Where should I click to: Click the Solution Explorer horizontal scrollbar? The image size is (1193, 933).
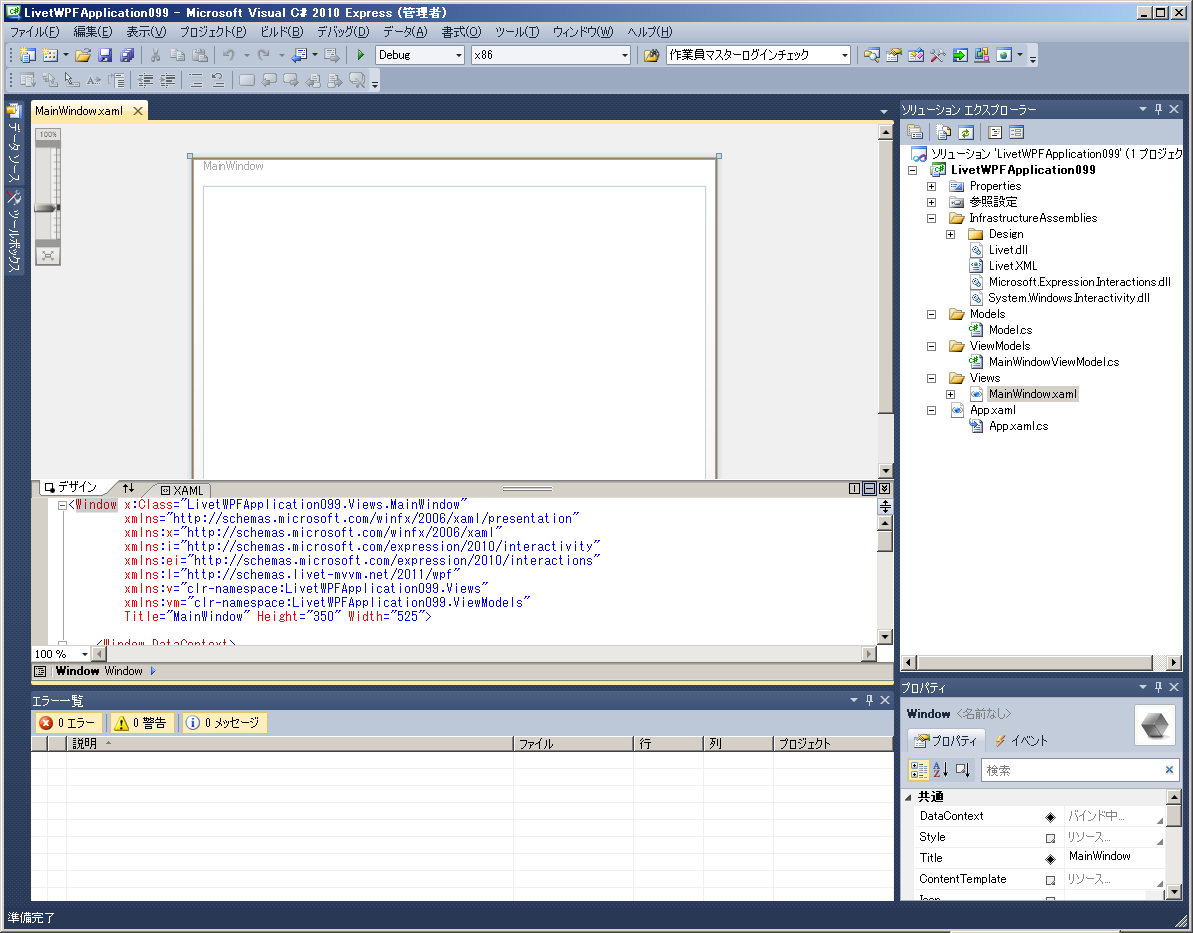point(1034,663)
